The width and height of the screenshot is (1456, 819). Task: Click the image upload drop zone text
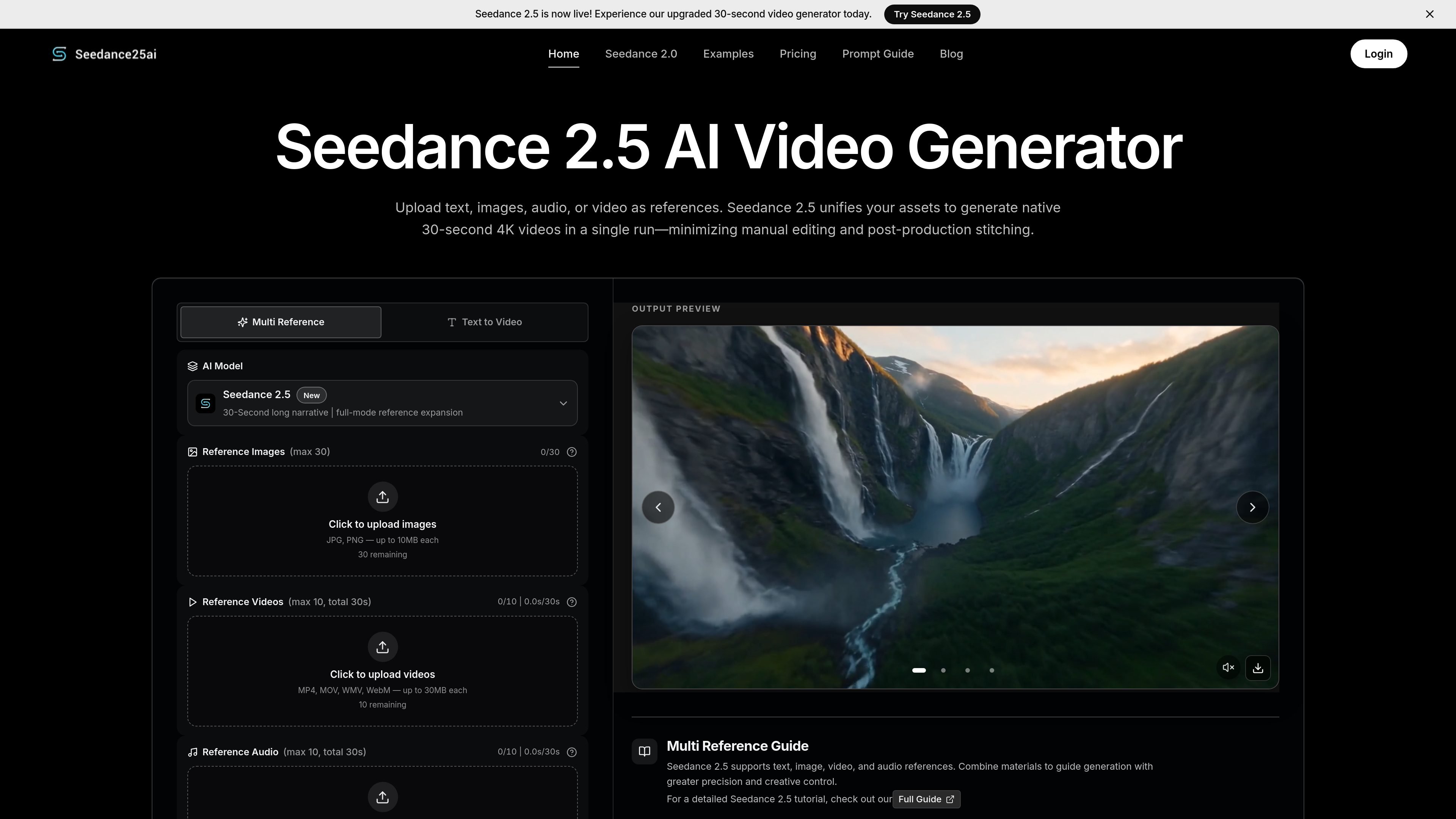click(x=383, y=524)
